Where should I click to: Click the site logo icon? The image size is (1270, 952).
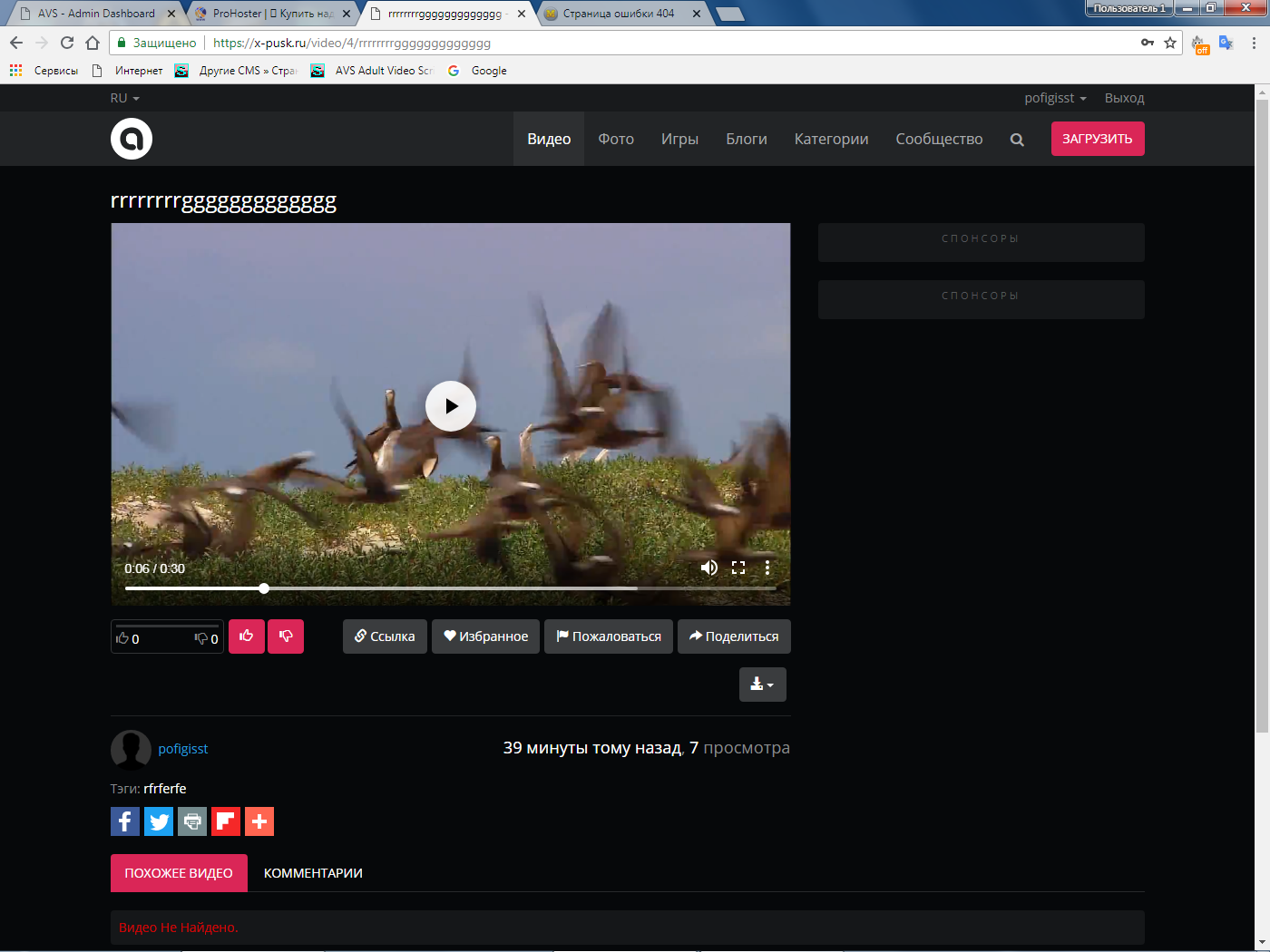(x=132, y=139)
